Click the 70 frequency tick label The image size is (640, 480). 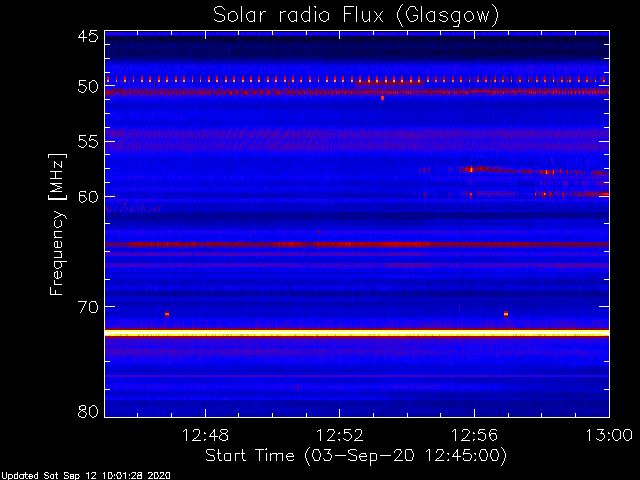88,307
